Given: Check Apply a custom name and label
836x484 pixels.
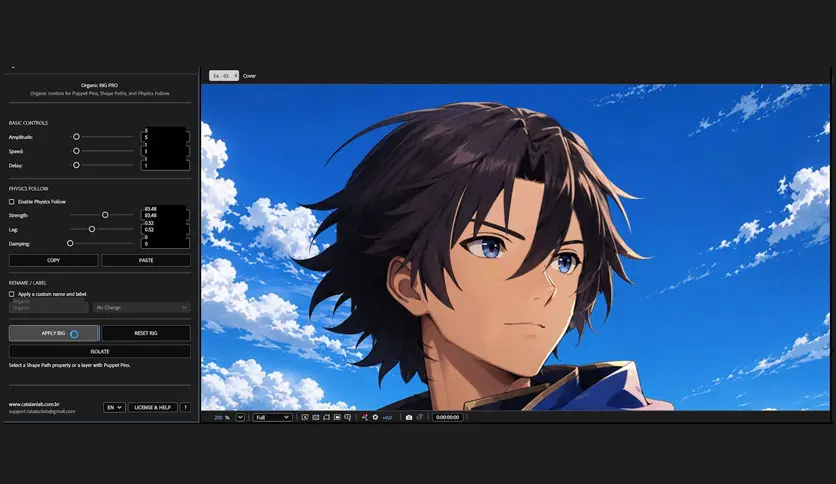Looking at the screenshot, I should [12, 294].
